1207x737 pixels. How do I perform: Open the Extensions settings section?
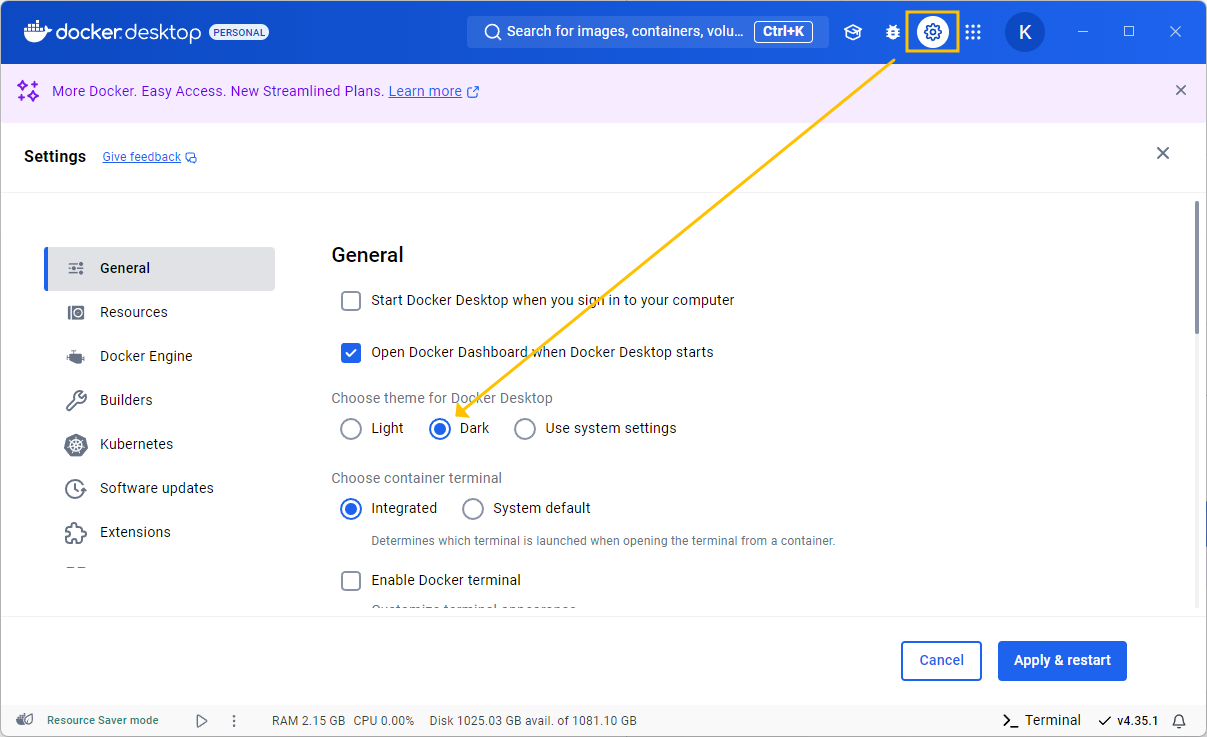click(160, 532)
